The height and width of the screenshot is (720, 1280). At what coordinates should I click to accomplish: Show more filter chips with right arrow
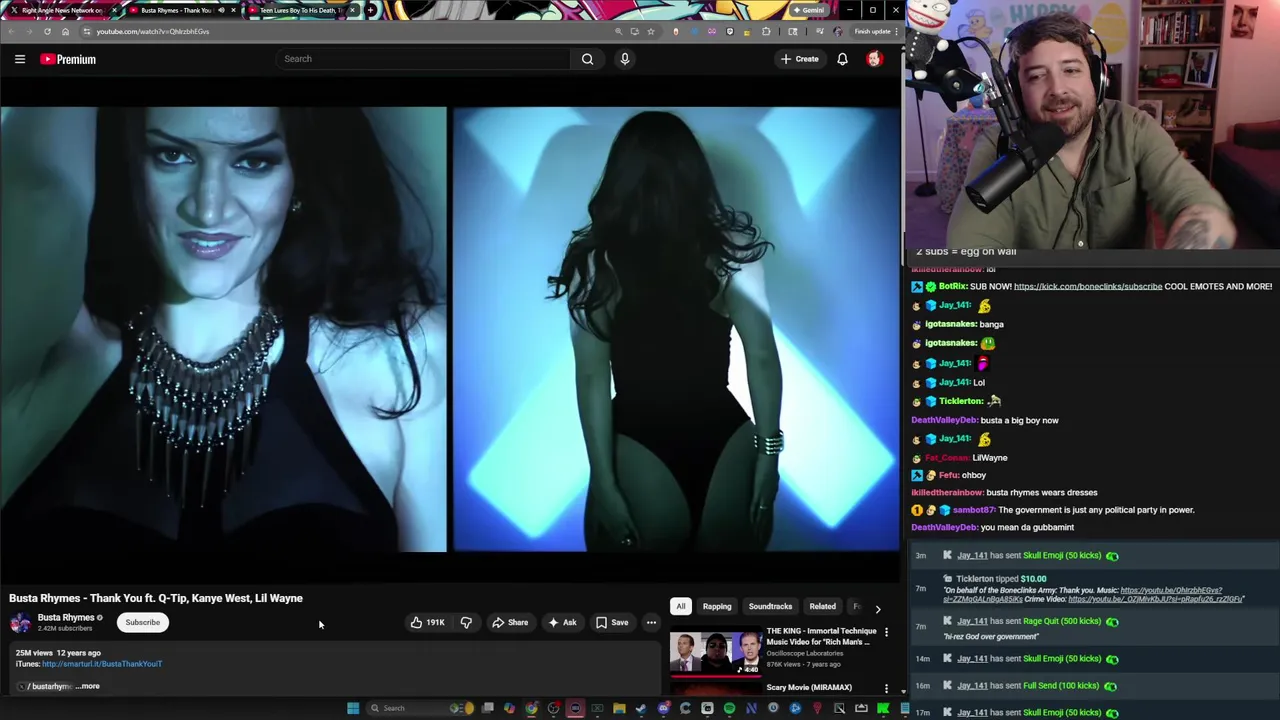[x=878, y=607]
